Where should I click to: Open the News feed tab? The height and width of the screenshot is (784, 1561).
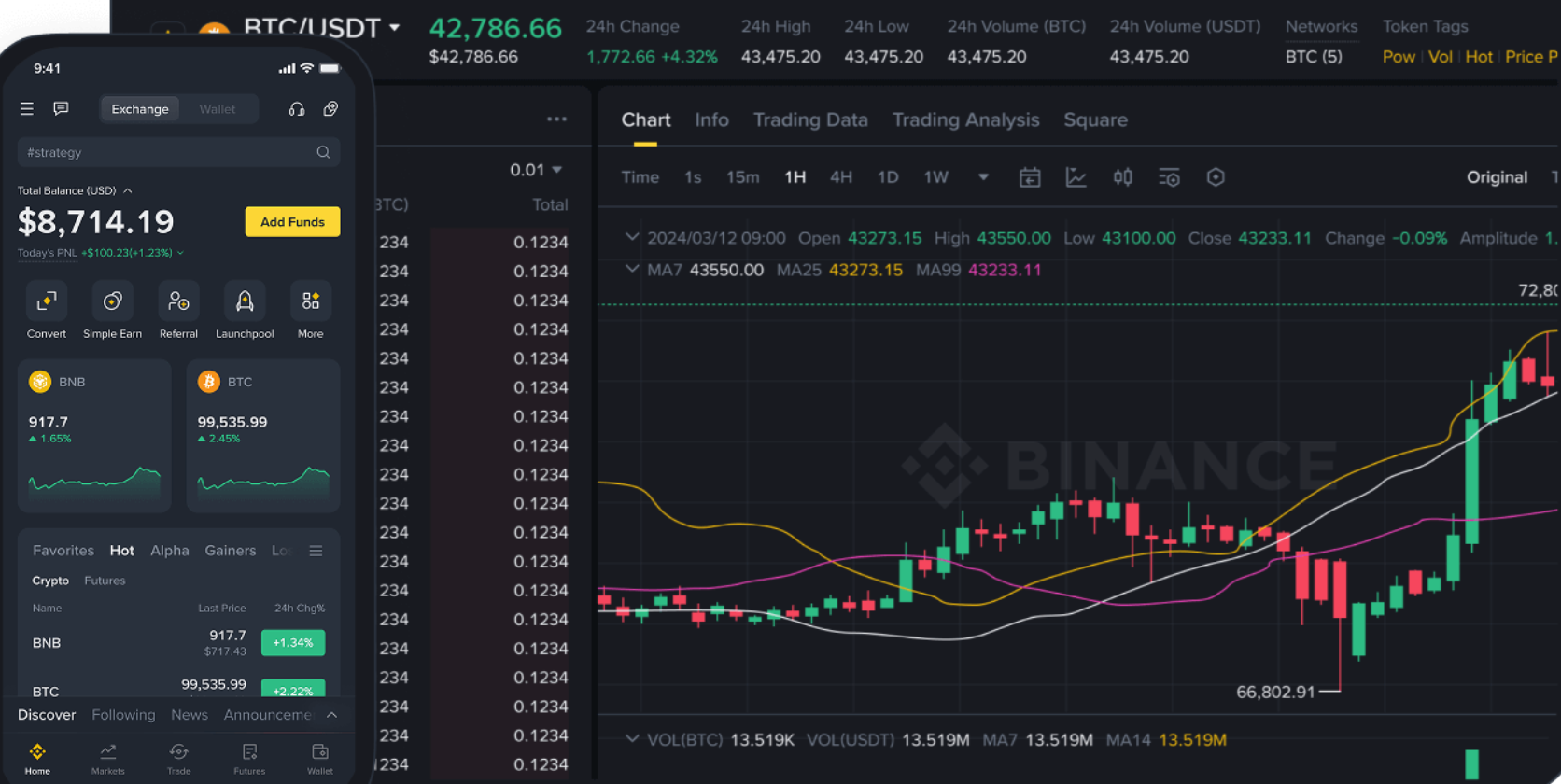click(x=190, y=715)
